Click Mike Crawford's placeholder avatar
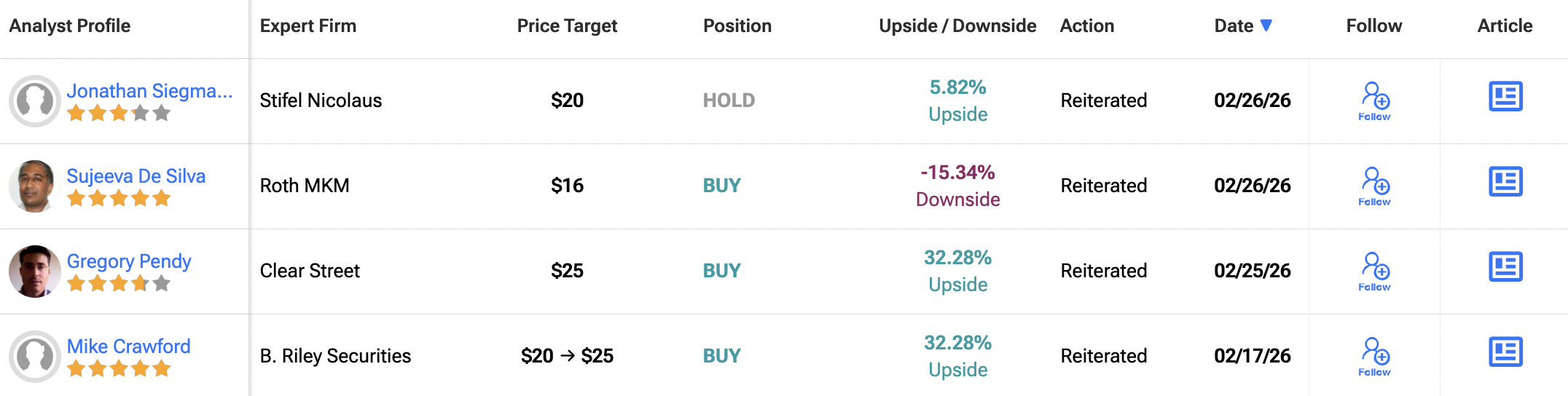This screenshot has height=396, width=1568. (x=34, y=356)
